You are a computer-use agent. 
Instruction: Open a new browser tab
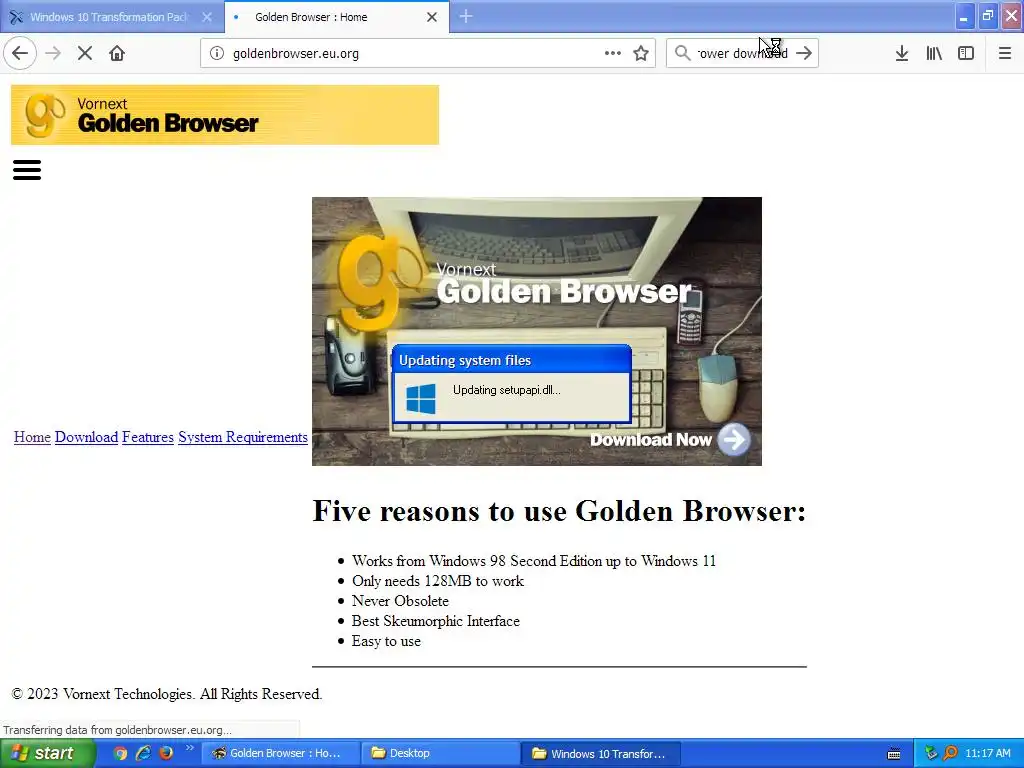tap(466, 16)
